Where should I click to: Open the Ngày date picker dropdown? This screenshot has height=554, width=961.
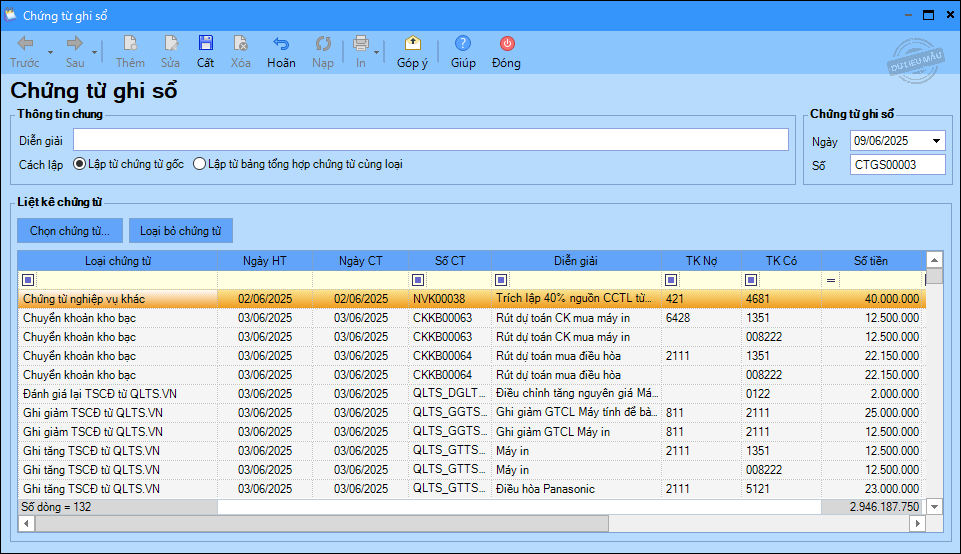pyautogui.click(x=936, y=141)
